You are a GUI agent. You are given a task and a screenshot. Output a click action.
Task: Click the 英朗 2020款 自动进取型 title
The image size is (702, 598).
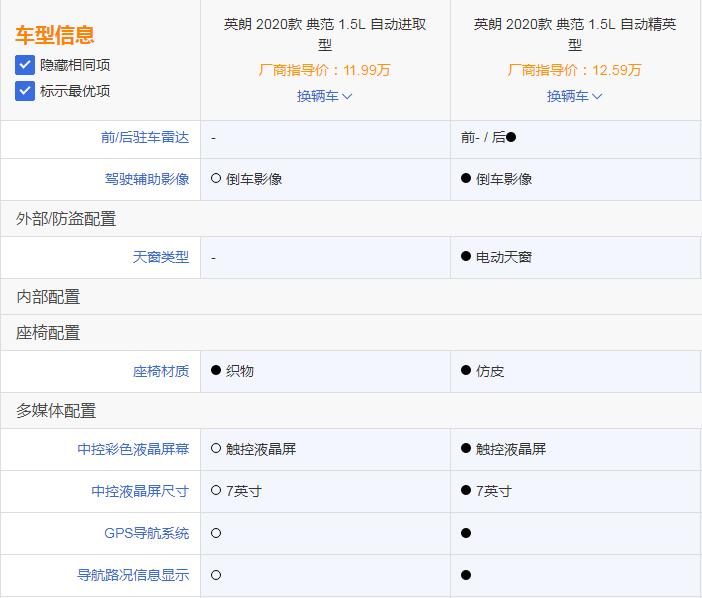[325, 34]
